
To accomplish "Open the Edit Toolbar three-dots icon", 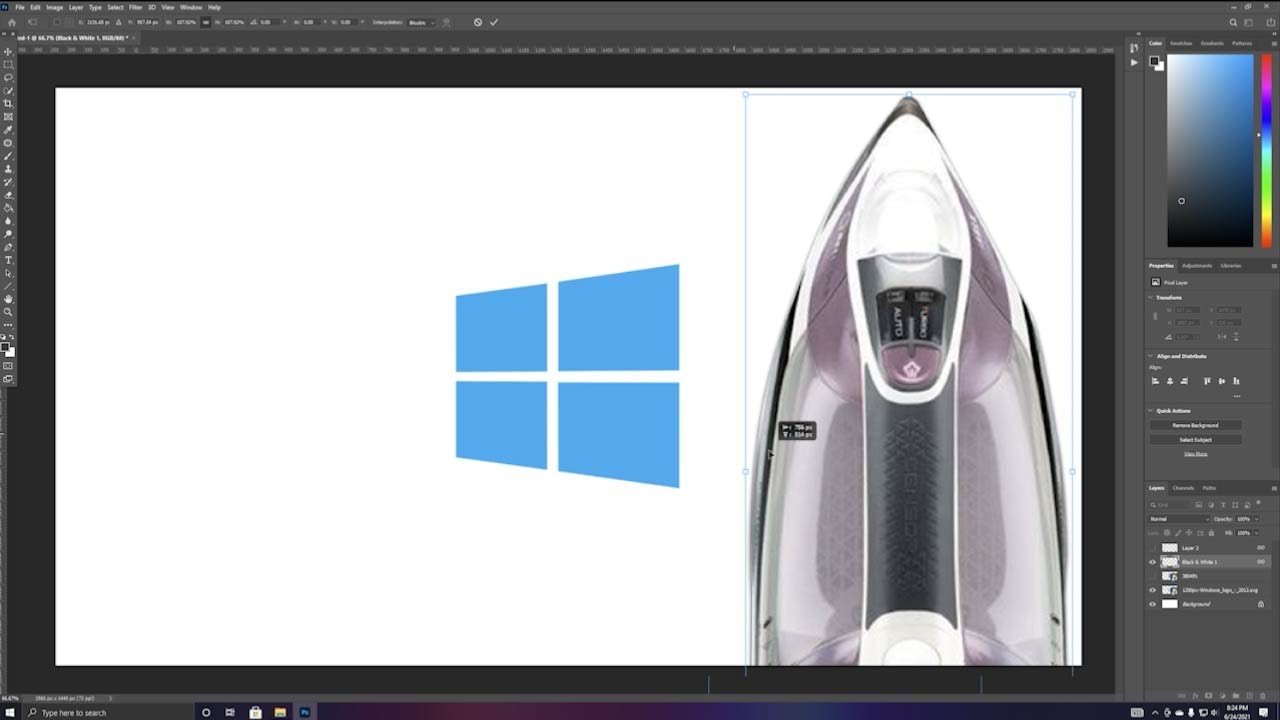I will (x=9, y=324).
